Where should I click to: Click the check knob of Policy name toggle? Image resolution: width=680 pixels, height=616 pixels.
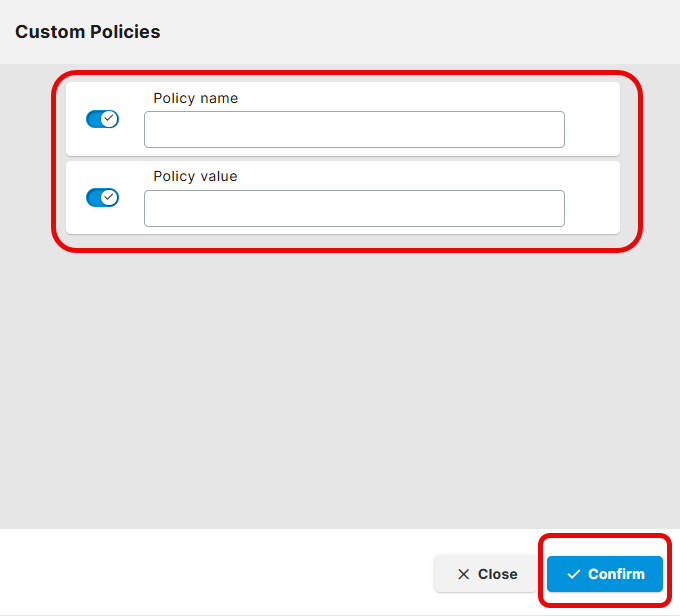click(x=110, y=119)
